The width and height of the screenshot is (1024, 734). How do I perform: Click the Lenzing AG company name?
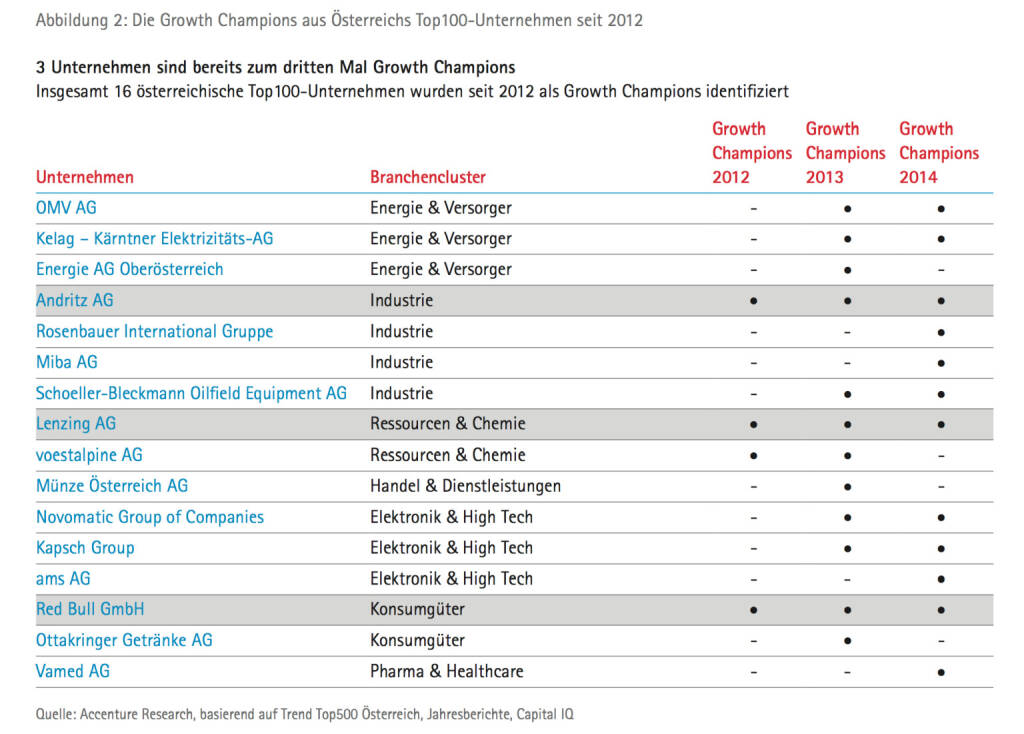pyautogui.click(x=76, y=424)
